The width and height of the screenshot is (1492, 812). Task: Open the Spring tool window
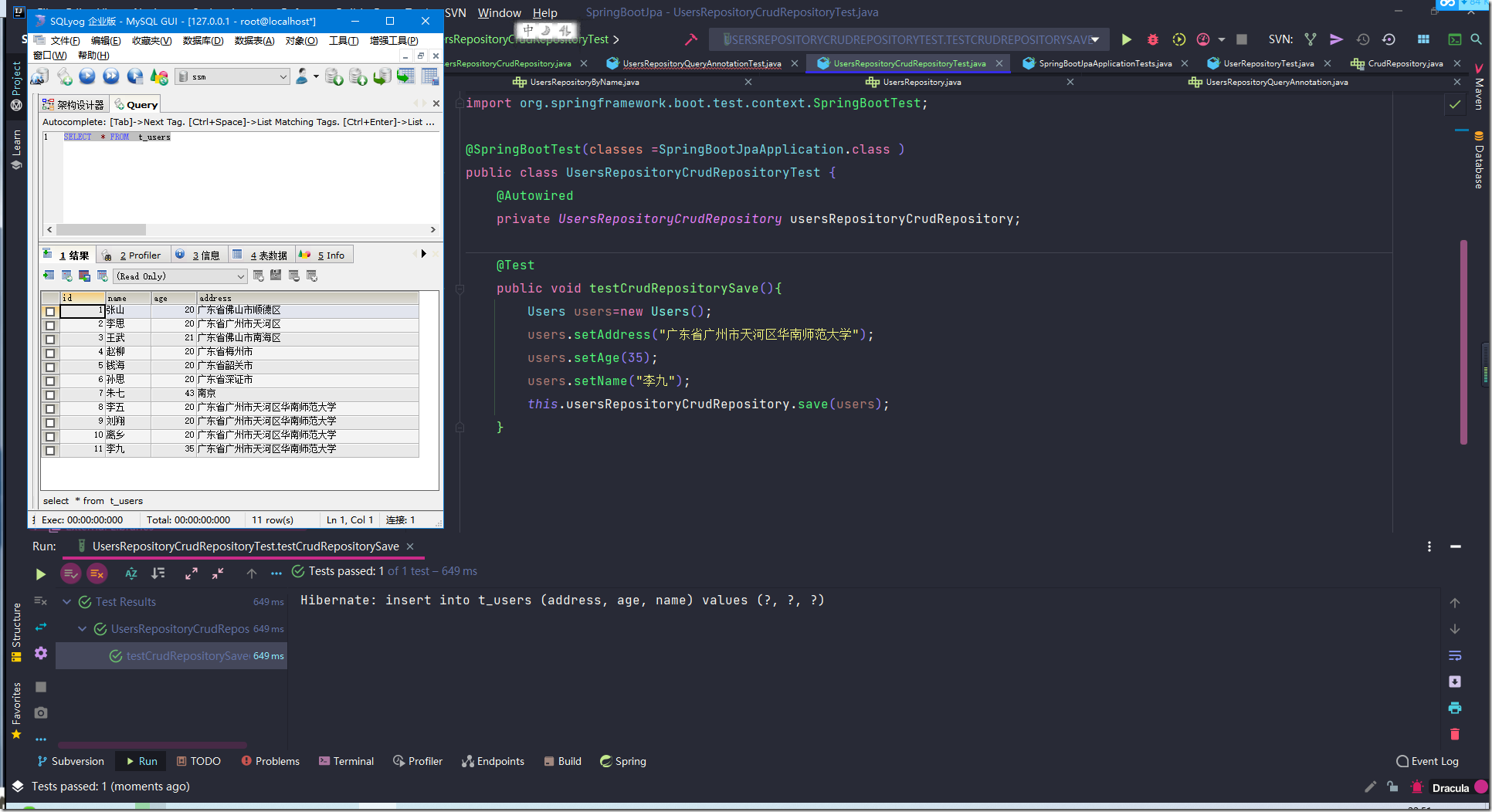[x=623, y=761]
